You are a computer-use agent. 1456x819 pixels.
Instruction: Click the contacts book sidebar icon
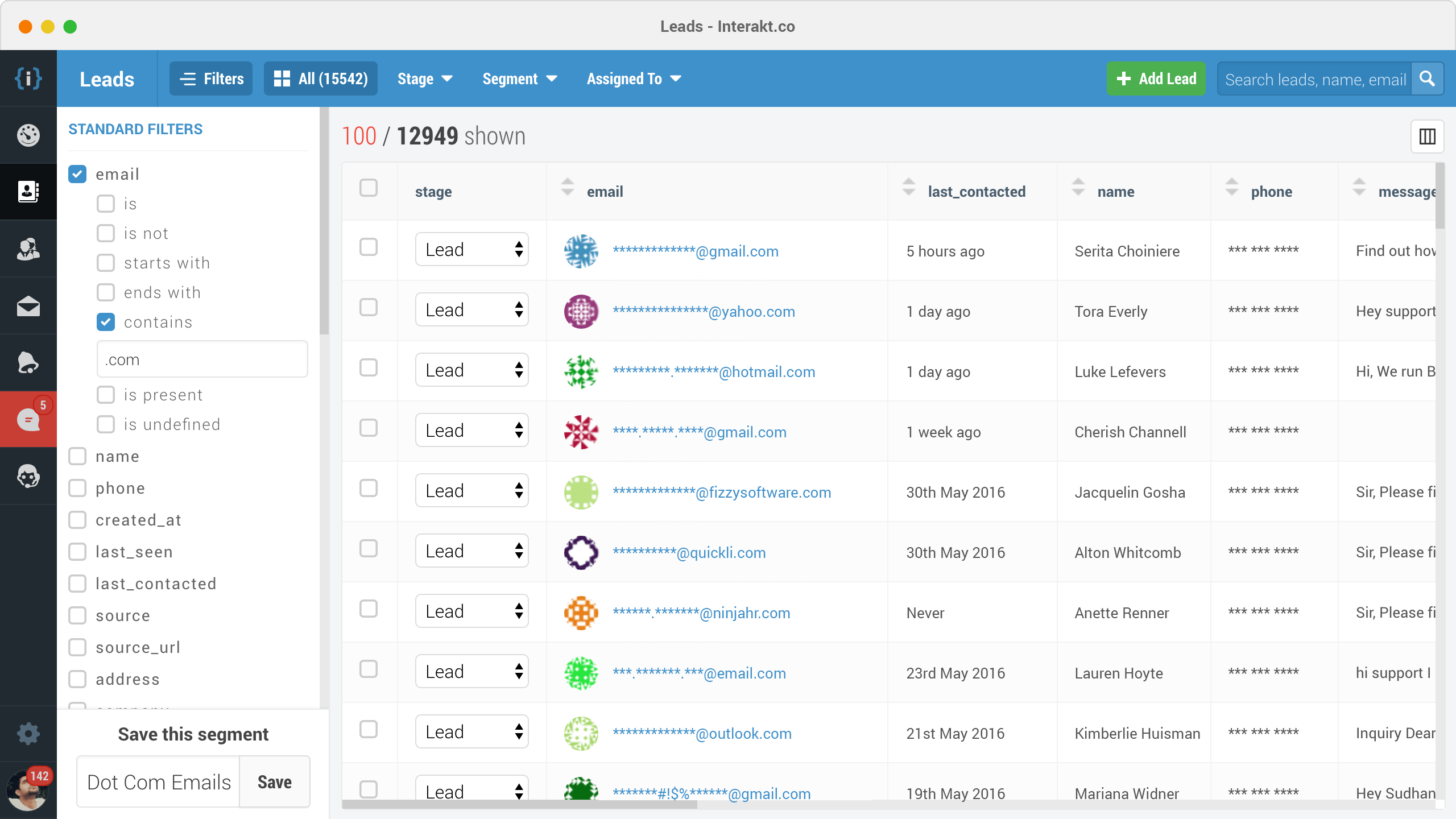[x=28, y=192]
